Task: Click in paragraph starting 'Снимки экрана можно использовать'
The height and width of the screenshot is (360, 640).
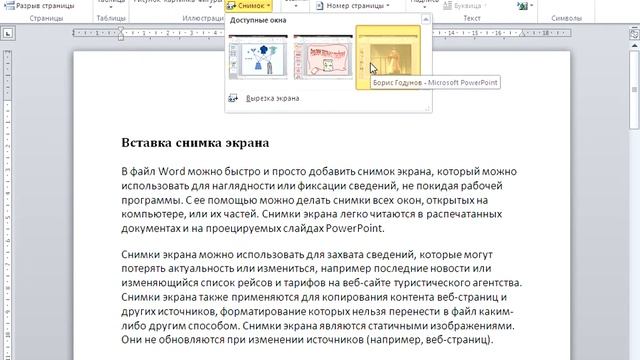Action: (322, 297)
